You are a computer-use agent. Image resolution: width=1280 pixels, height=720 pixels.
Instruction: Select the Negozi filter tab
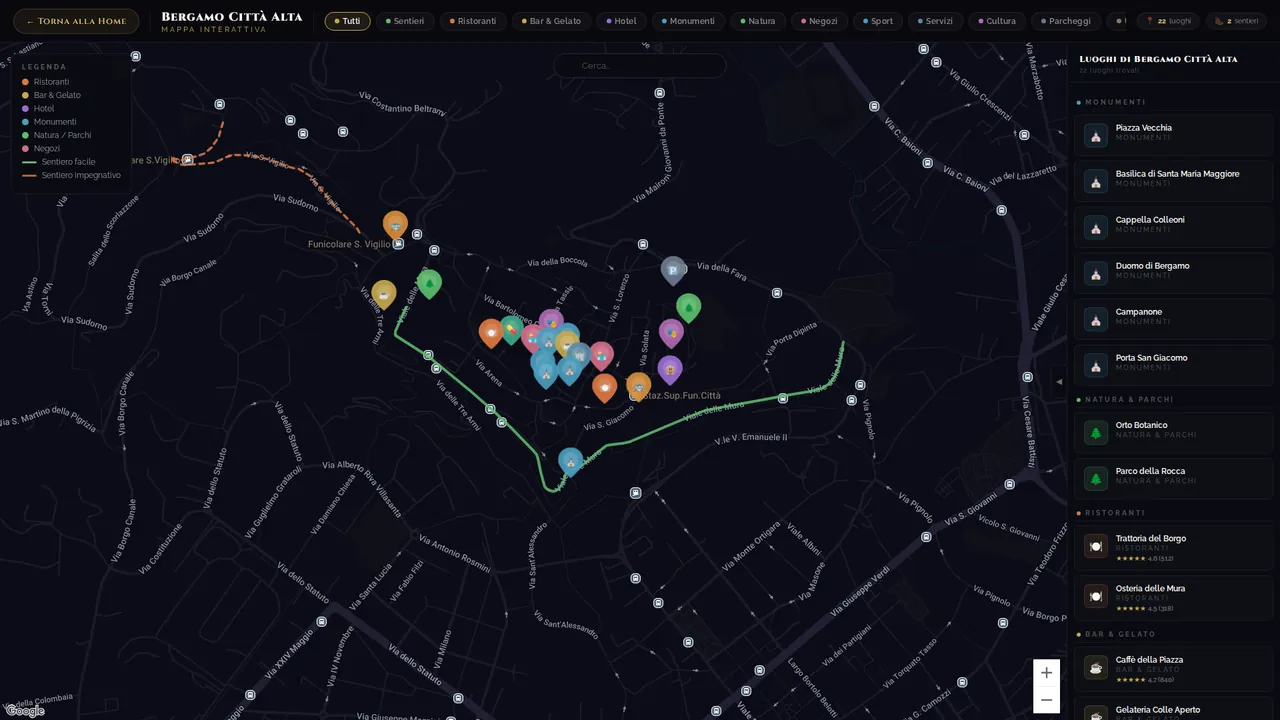tap(819, 21)
